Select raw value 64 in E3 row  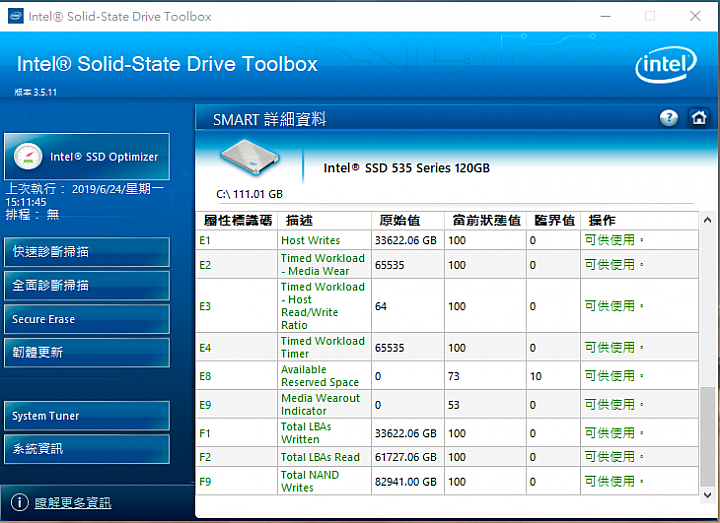click(x=381, y=306)
